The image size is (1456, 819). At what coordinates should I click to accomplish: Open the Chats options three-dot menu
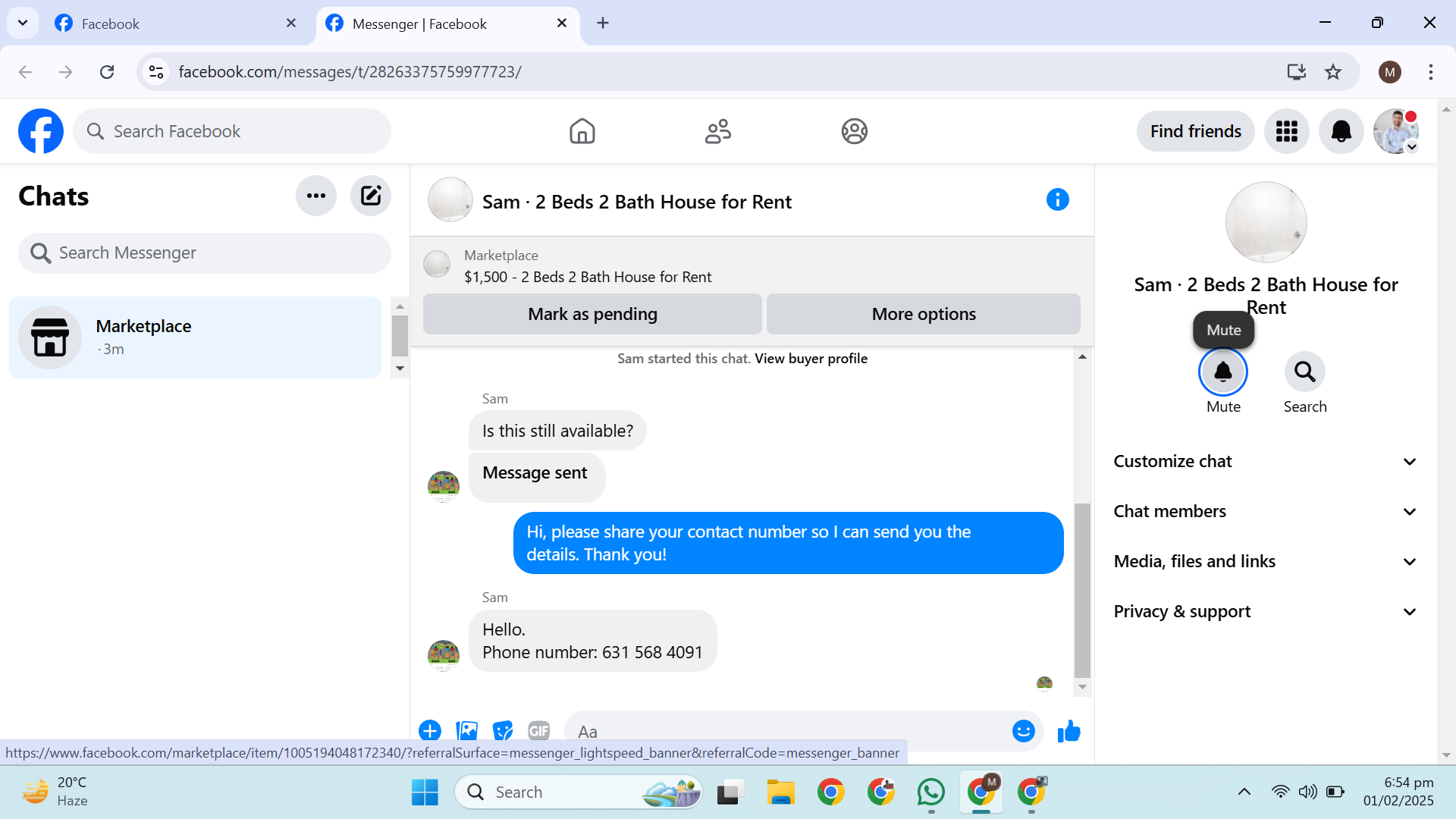(x=315, y=196)
